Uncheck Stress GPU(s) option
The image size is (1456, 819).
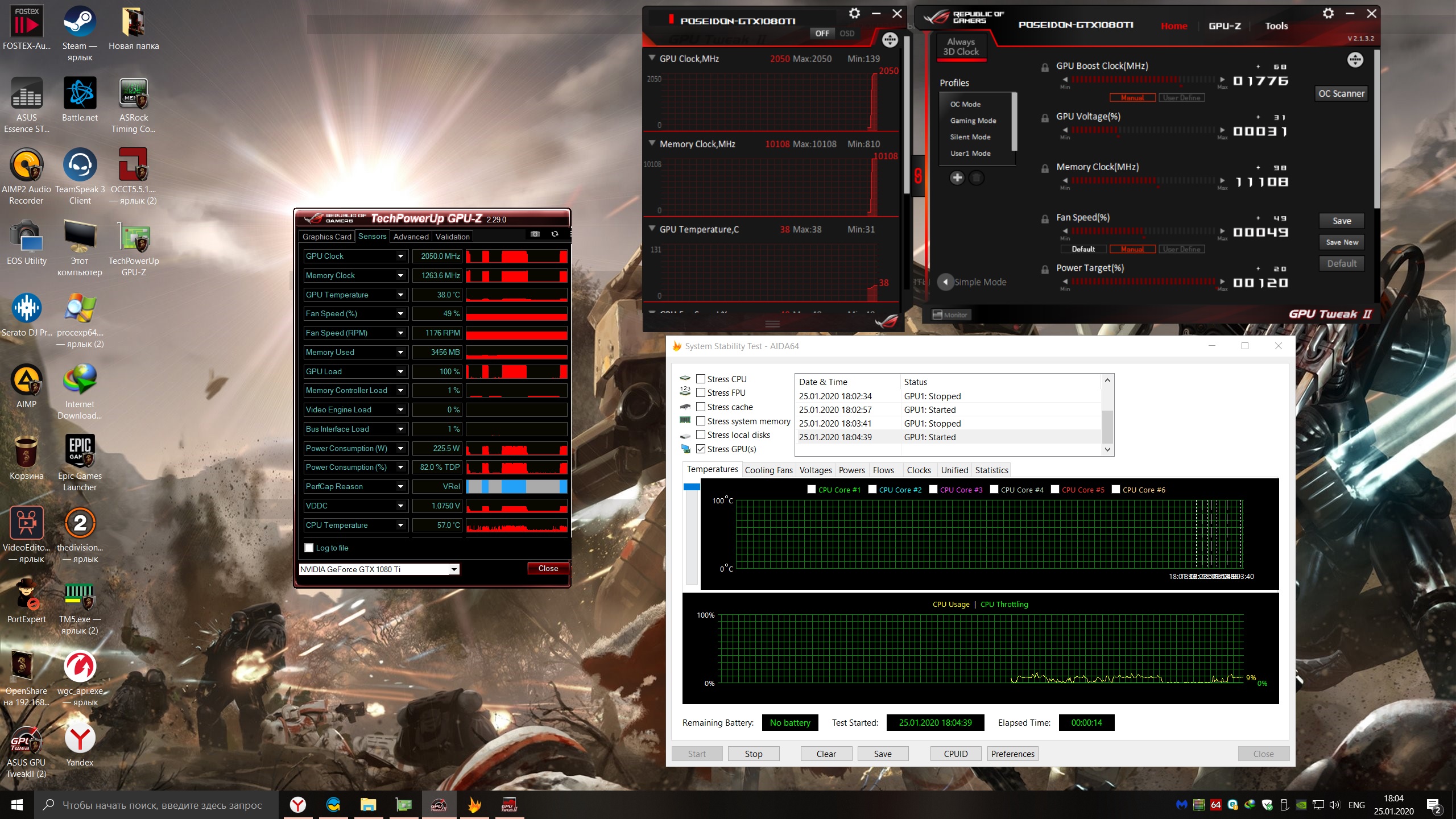(x=701, y=449)
